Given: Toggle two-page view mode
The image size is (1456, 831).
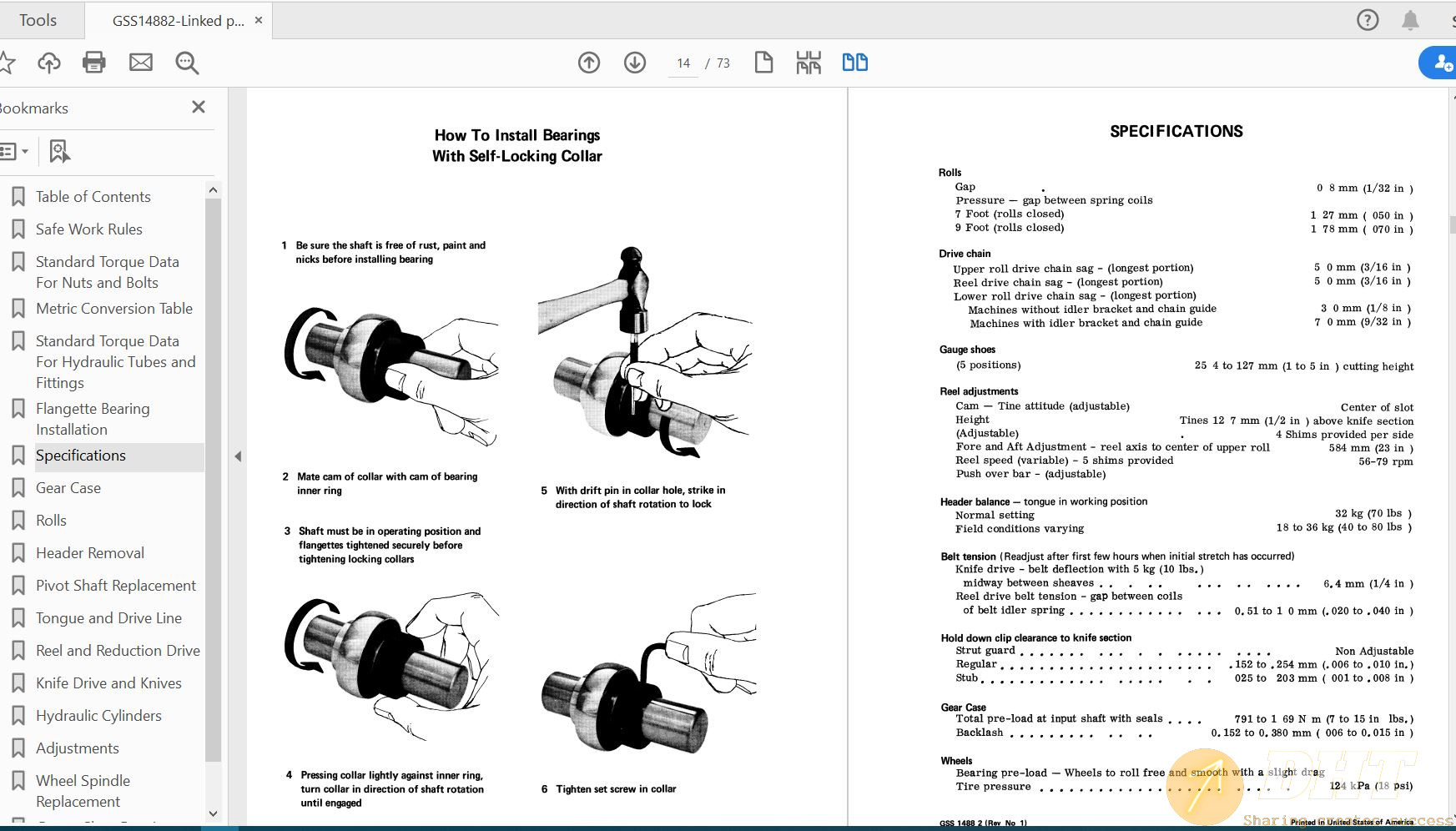Looking at the screenshot, I should coord(854,63).
